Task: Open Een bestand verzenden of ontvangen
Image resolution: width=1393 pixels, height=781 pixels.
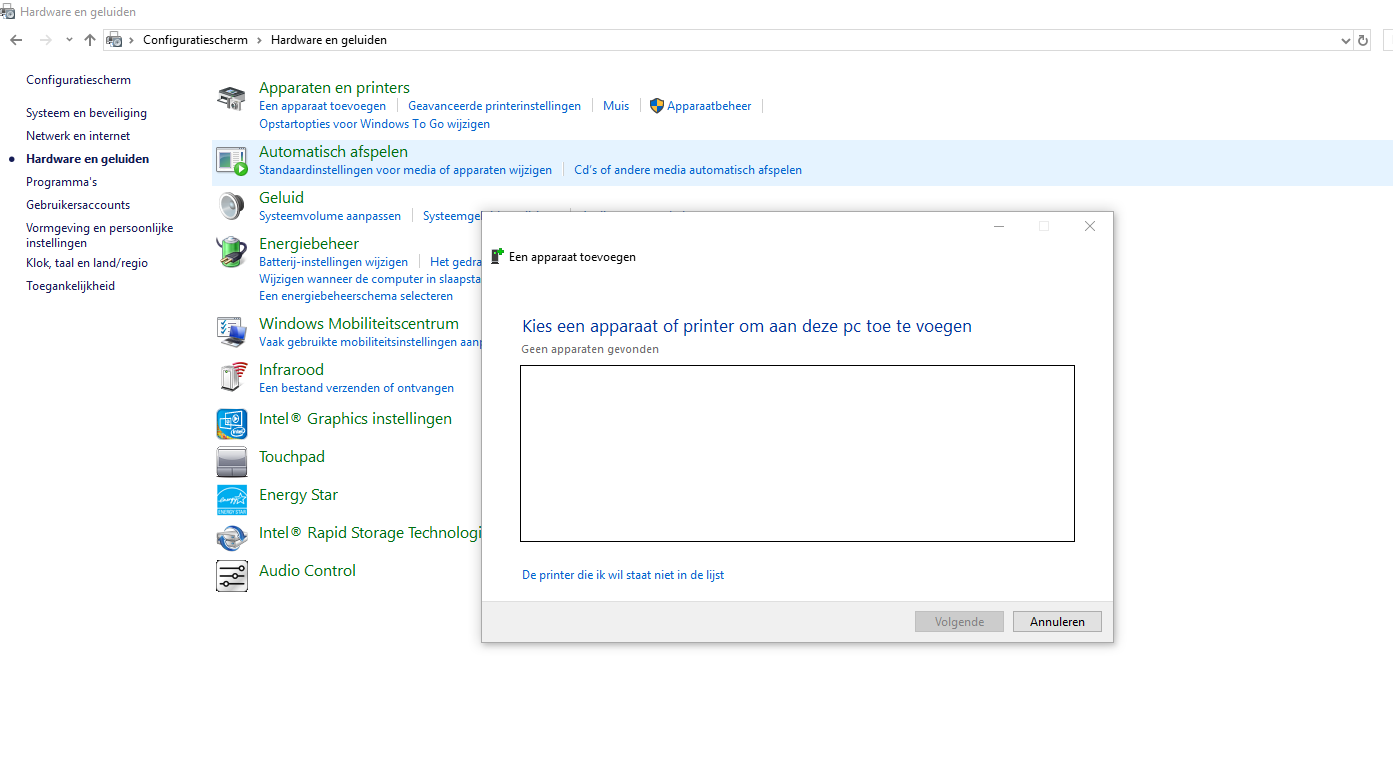Action: click(356, 388)
